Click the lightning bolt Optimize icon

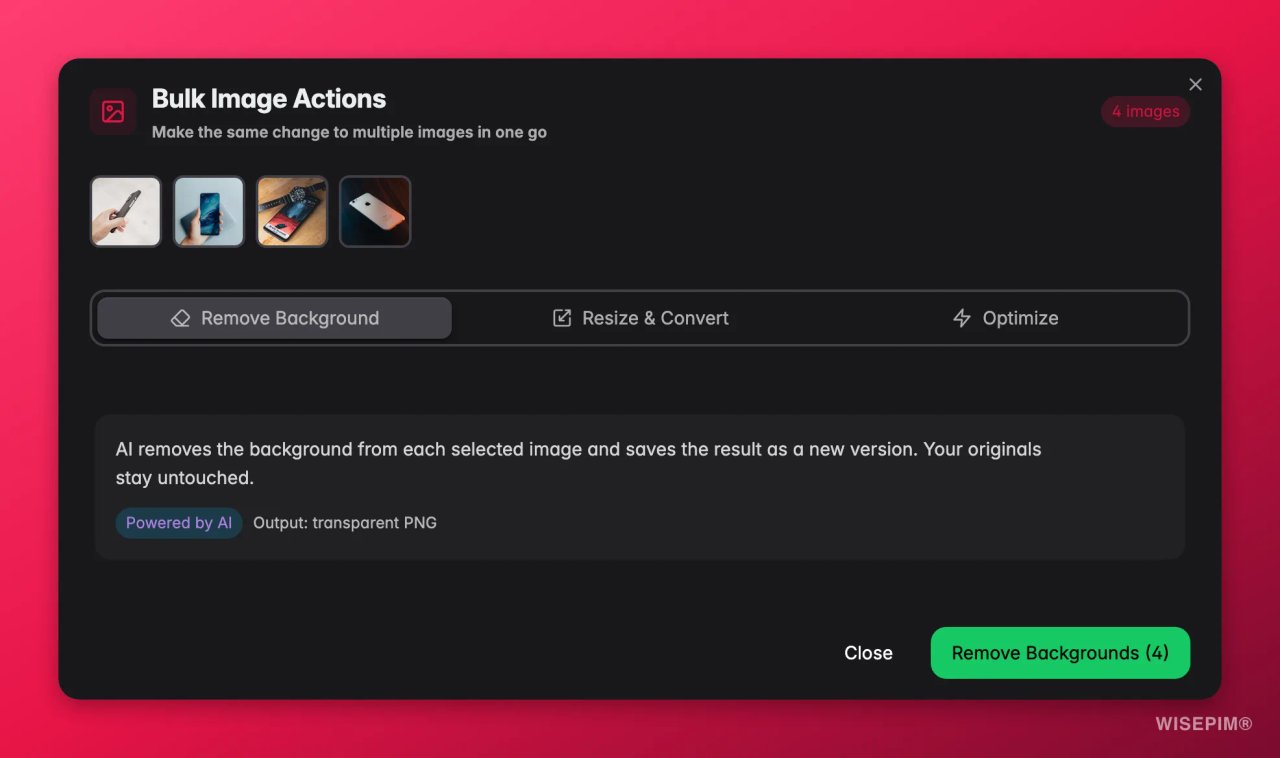point(962,318)
